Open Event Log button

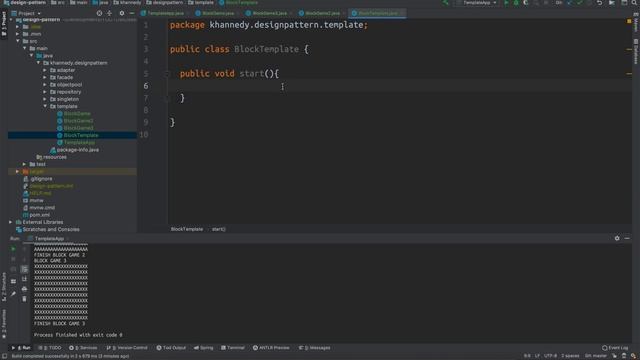tap(615, 348)
